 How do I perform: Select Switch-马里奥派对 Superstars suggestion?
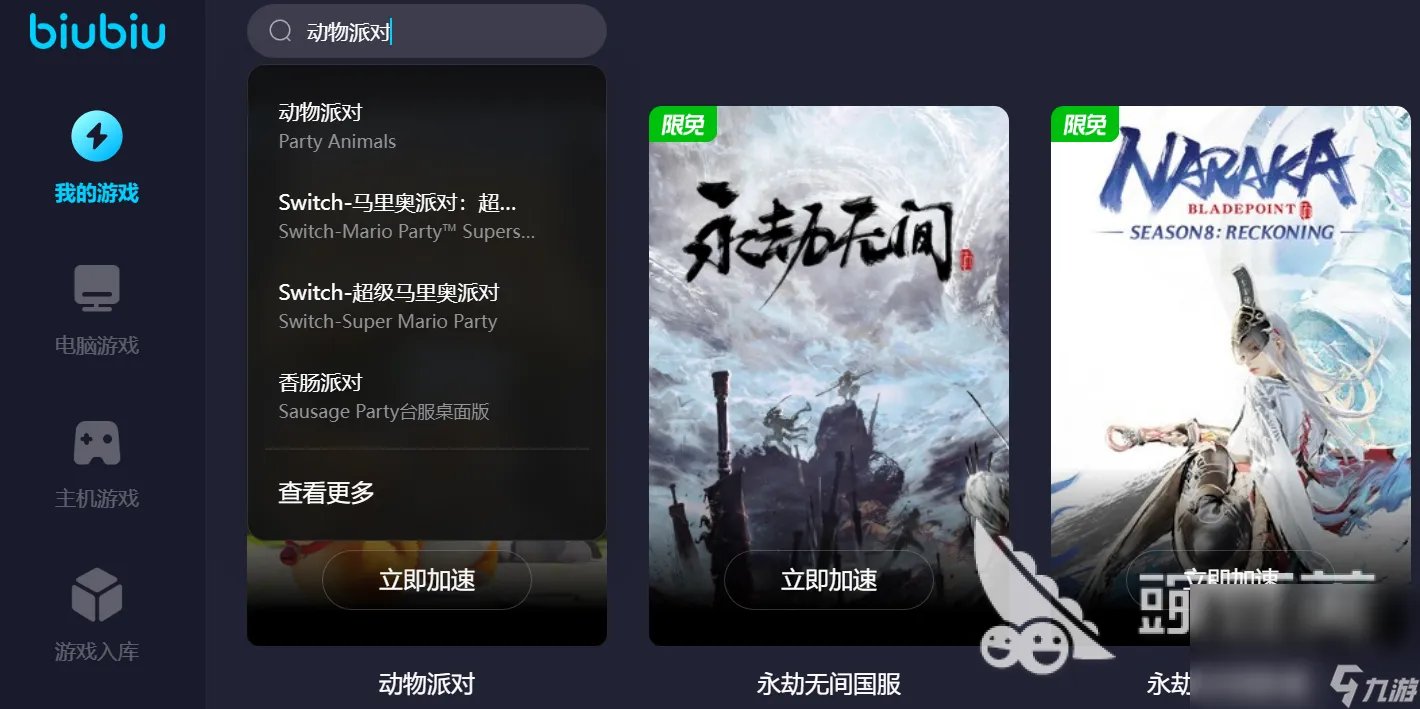point(427,216)
